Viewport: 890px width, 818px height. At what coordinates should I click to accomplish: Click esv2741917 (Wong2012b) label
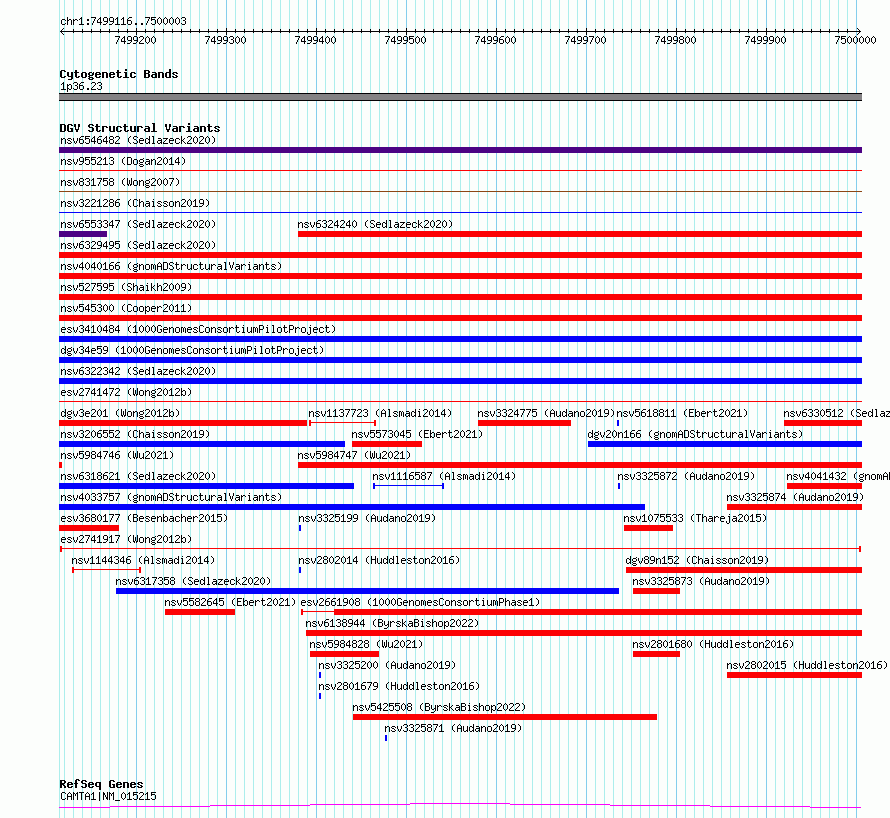tap(126, 539)
